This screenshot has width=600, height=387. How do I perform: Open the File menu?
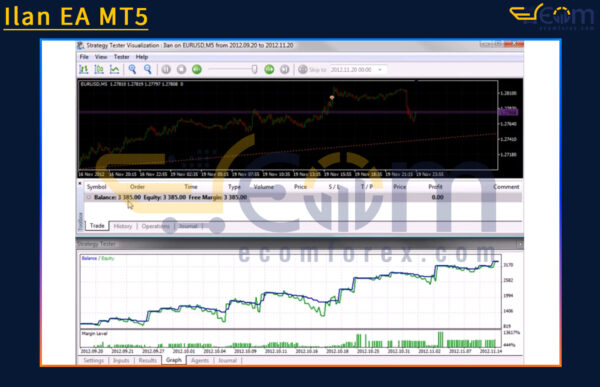click(x=84, y=57)
